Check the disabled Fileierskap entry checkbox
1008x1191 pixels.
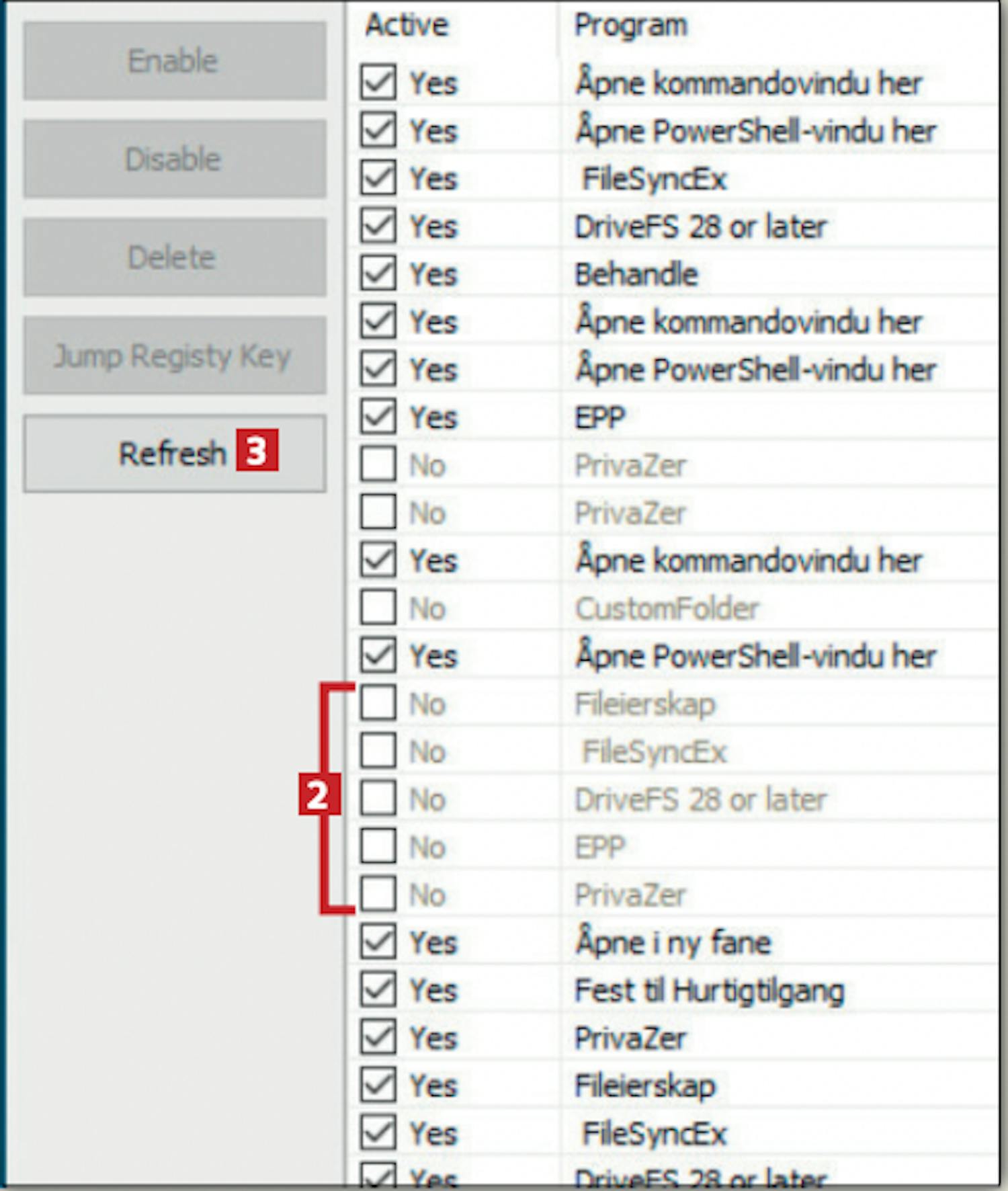click(378, 703)
